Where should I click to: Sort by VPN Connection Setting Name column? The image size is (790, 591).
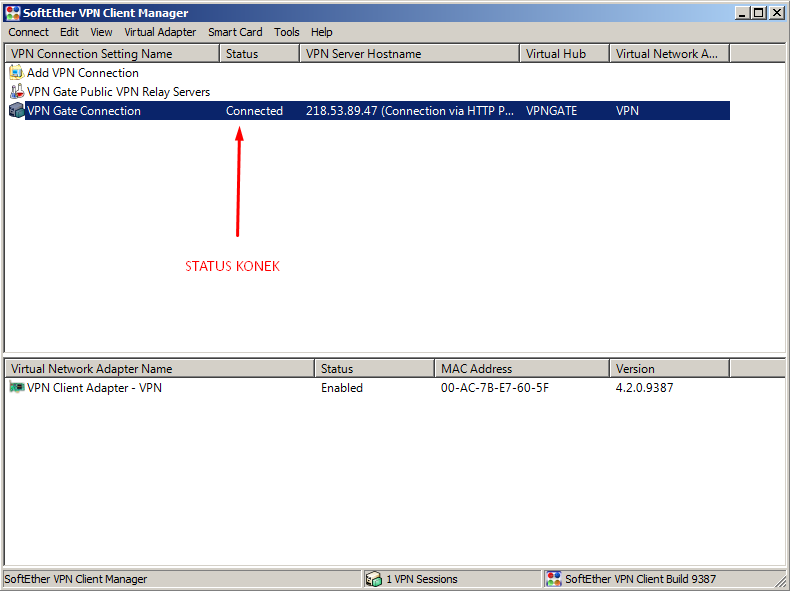tap(112, 54)
